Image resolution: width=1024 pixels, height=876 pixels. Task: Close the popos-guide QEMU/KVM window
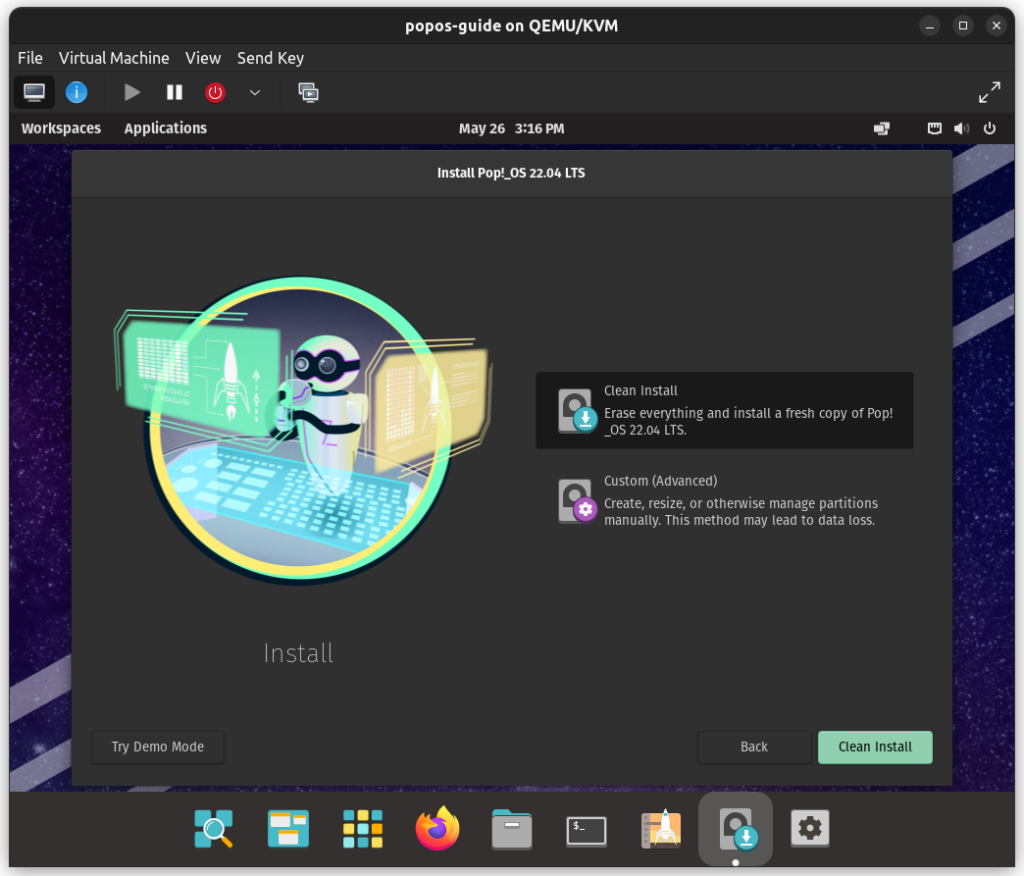[x=996, y=25]
